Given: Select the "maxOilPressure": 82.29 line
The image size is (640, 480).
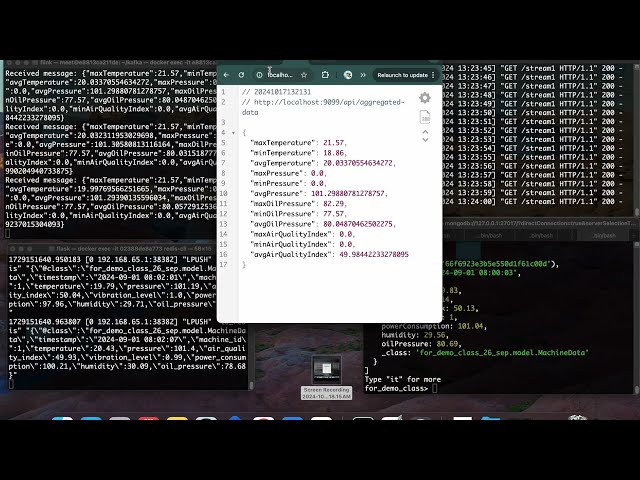Looking at the screenshot, I should pos(299,204).
